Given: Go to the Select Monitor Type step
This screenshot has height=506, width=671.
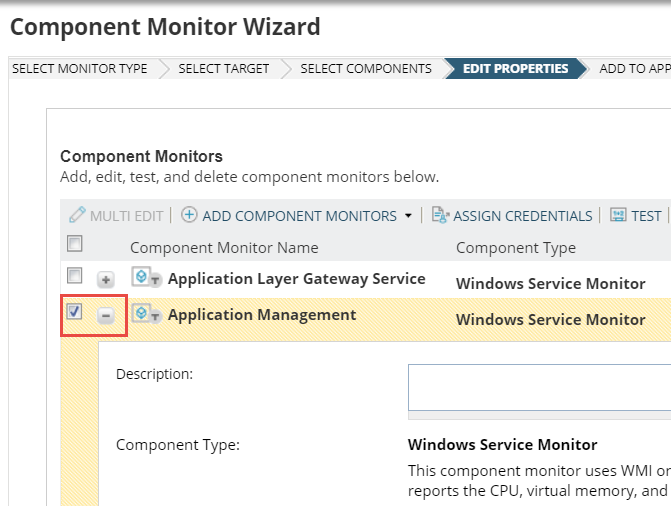Looking at the screenshot, I should click(x=79, y=69).
